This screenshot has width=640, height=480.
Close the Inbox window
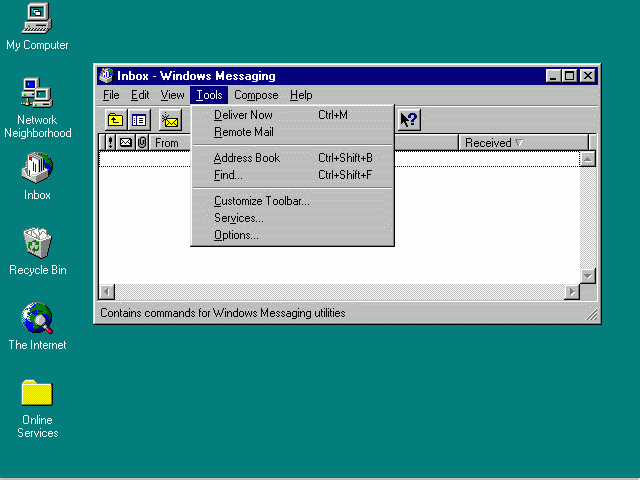pos(588,76)
